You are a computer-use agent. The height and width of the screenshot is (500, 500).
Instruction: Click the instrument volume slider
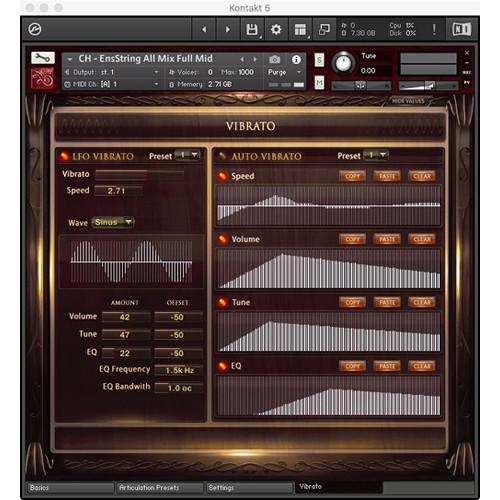click(x=428, y=85)
